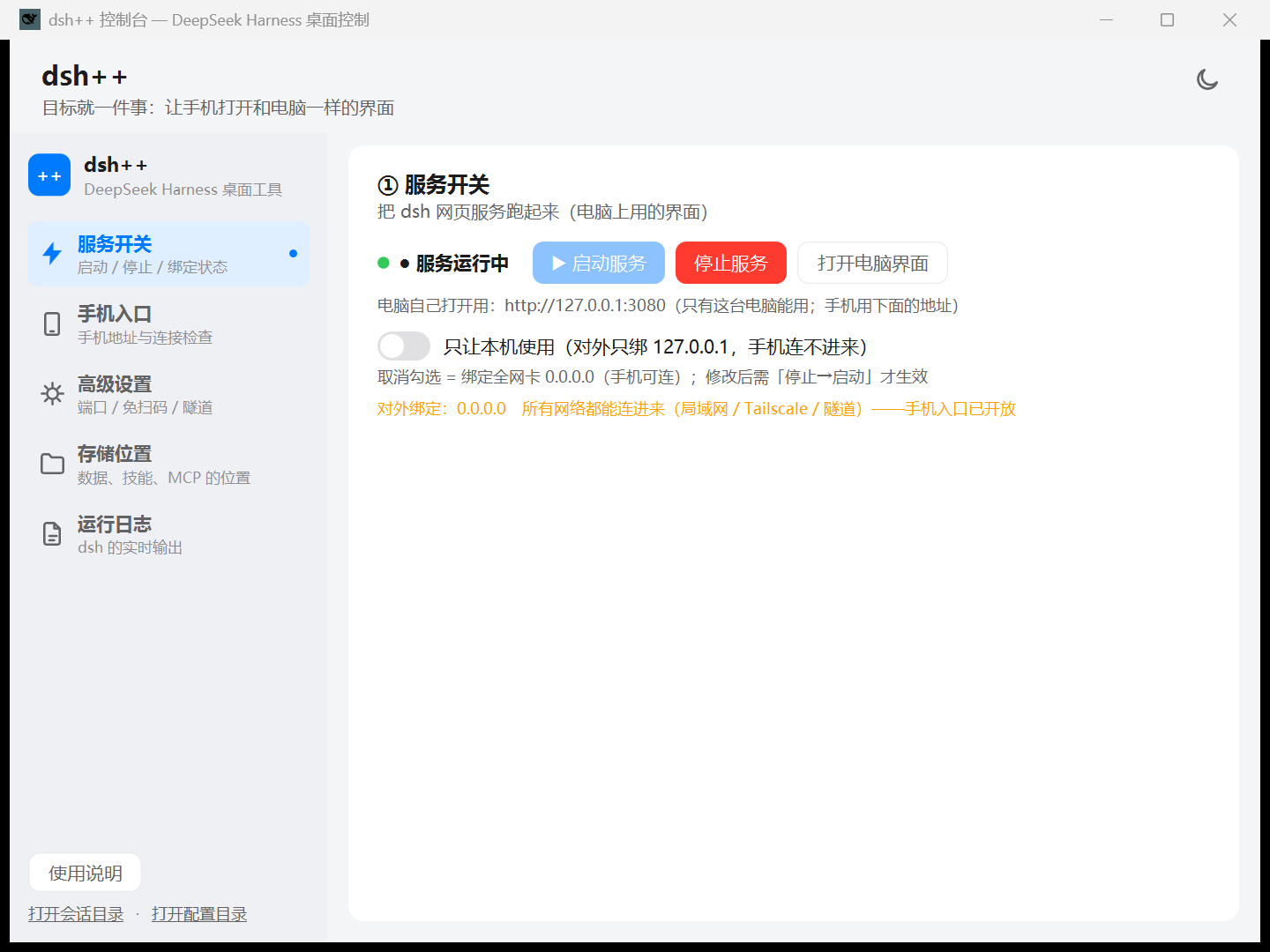Click the 启动服务 button
Screen dimensions: 1270x952
(599, 263)
